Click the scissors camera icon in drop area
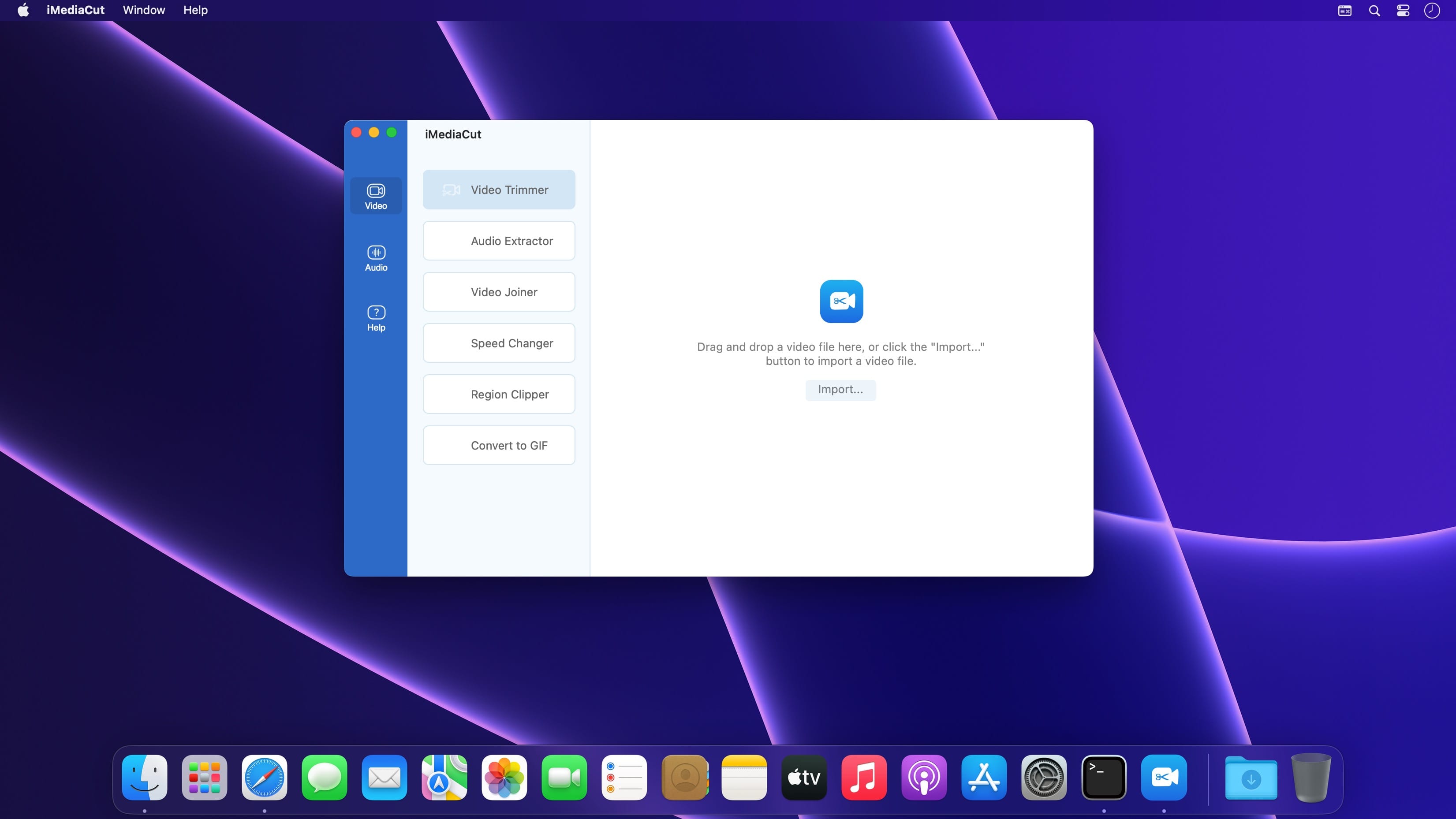 pos(841,301)
